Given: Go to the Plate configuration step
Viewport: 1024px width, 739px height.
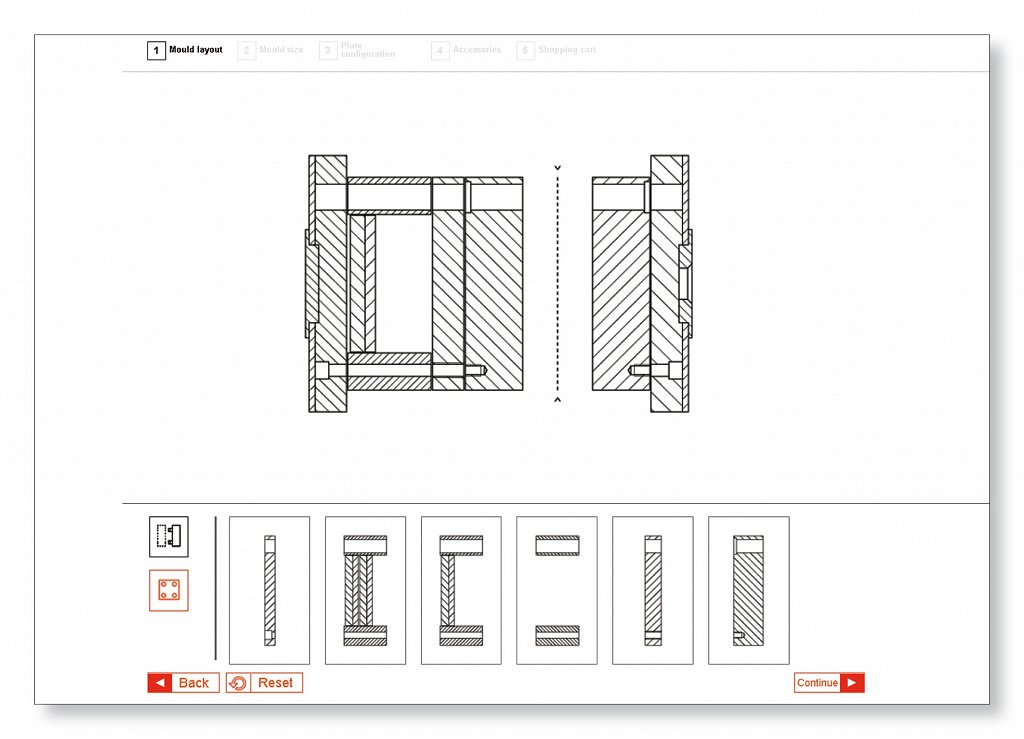Looking at the screenshot, I should (x=358, y=50).
